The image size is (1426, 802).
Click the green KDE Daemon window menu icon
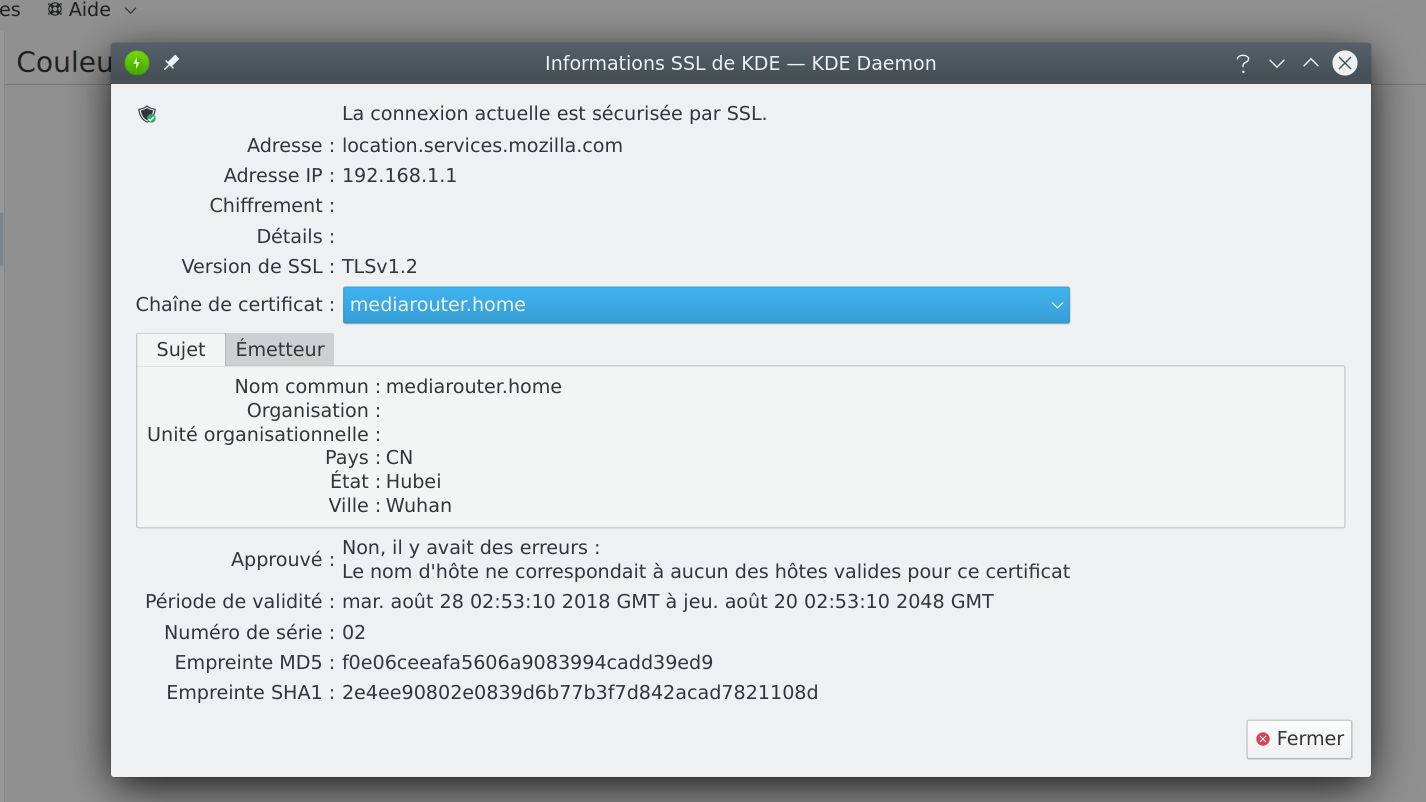pos(137,63)
